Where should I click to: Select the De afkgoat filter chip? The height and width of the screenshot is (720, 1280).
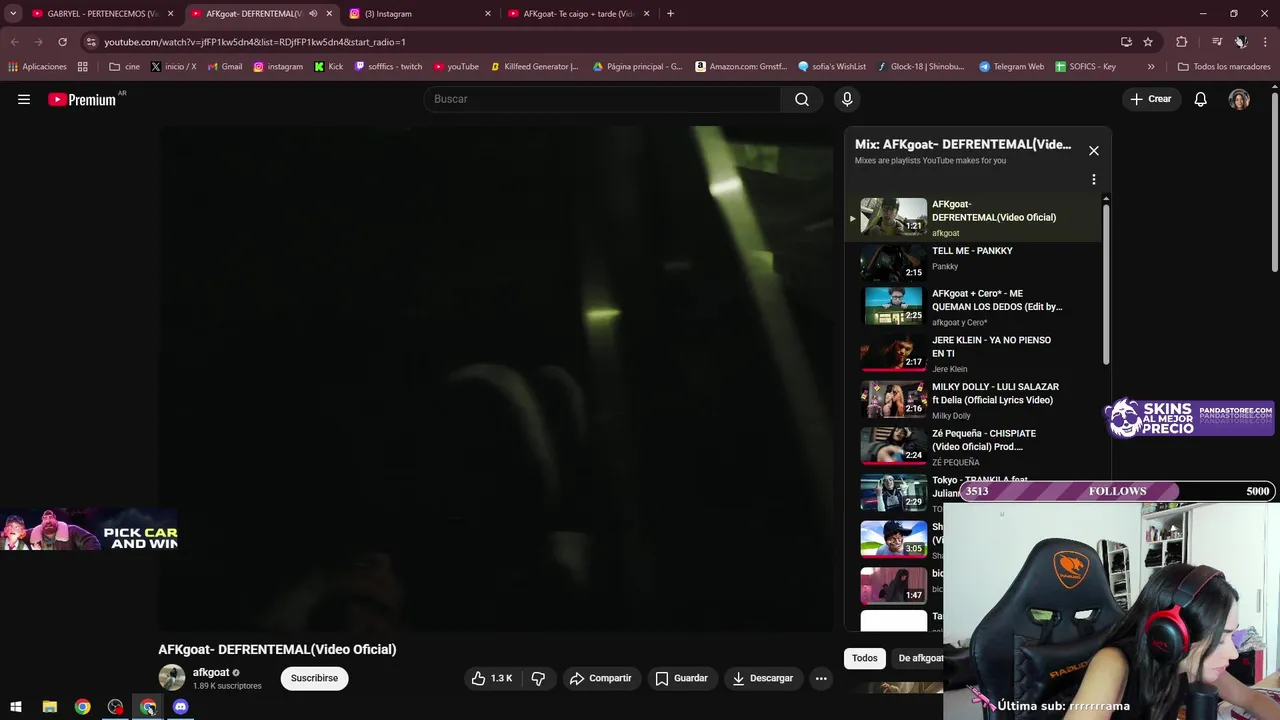coord(920,658)
